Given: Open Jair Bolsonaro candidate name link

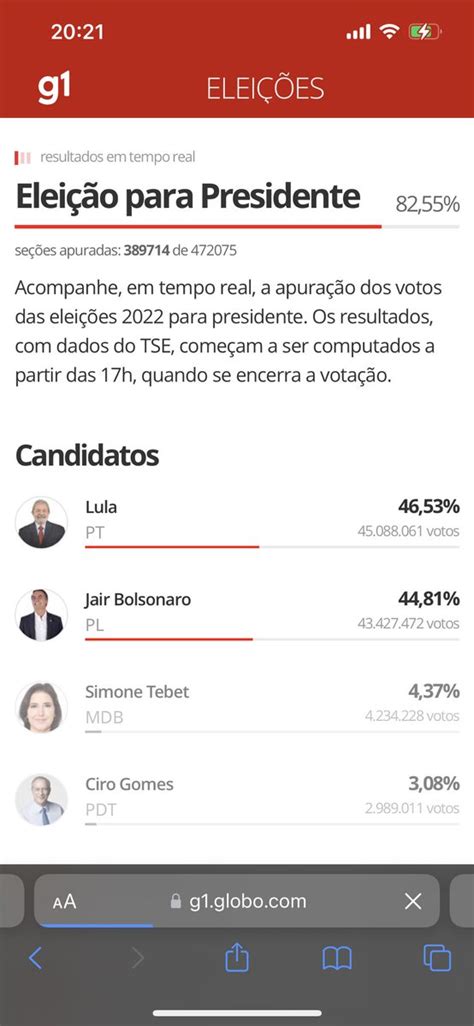Looking at the screenshot, I should (x=138, y=599).
